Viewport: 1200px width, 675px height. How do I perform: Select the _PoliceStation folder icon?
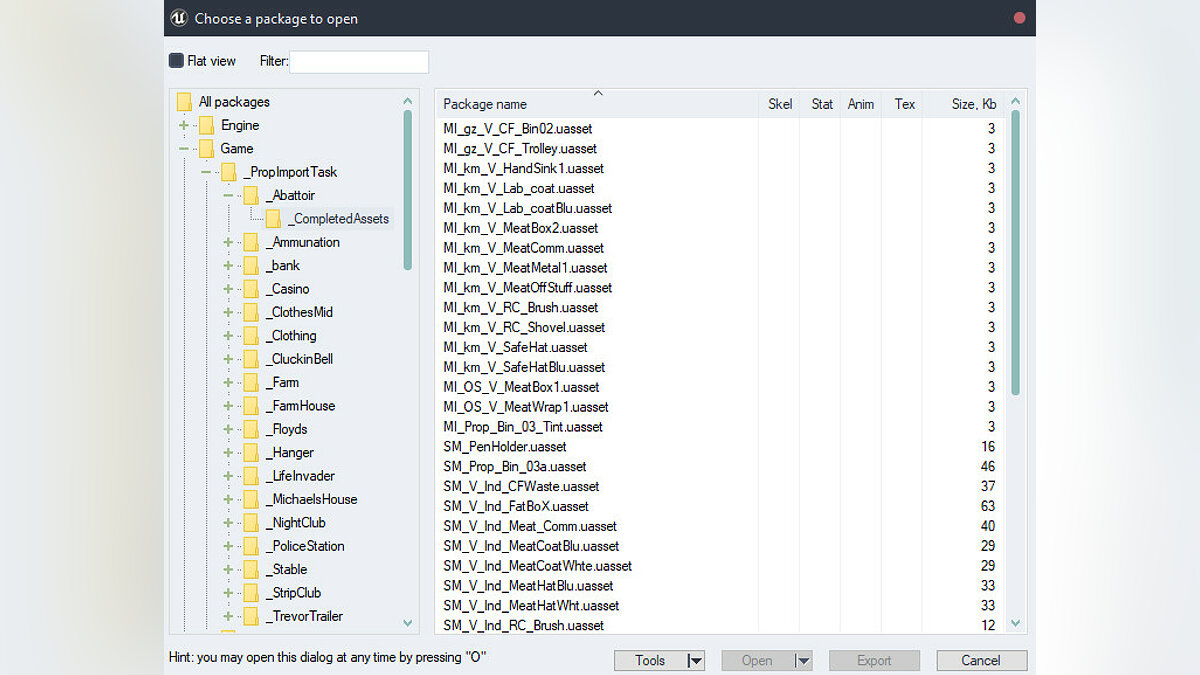pos(251,546)
